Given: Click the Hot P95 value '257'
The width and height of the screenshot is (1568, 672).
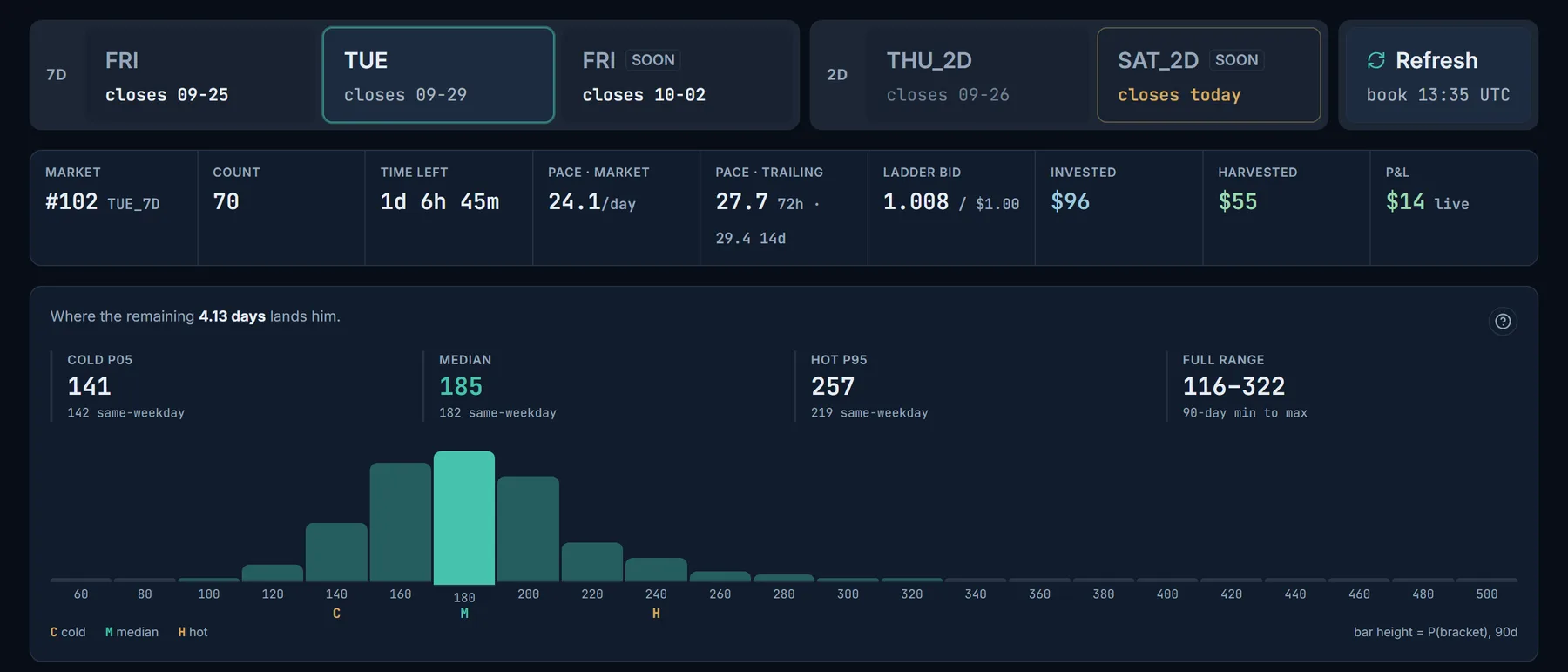Looking at the screenshot, I should pos(833,386).
